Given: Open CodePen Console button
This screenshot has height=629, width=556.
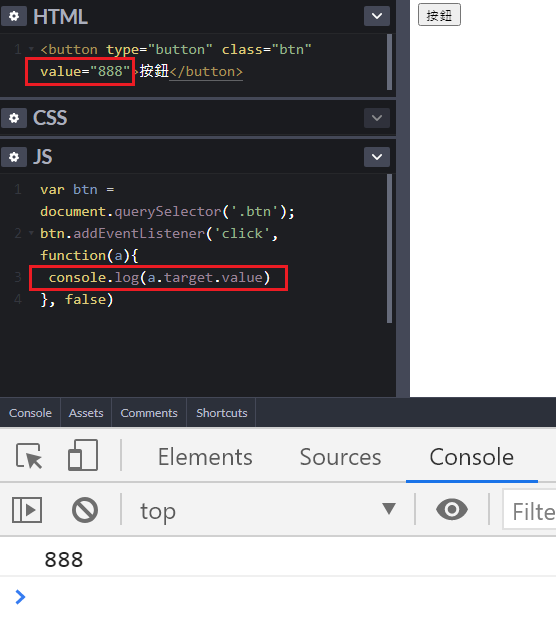Looking at the screenshot, I should (30, 413).
